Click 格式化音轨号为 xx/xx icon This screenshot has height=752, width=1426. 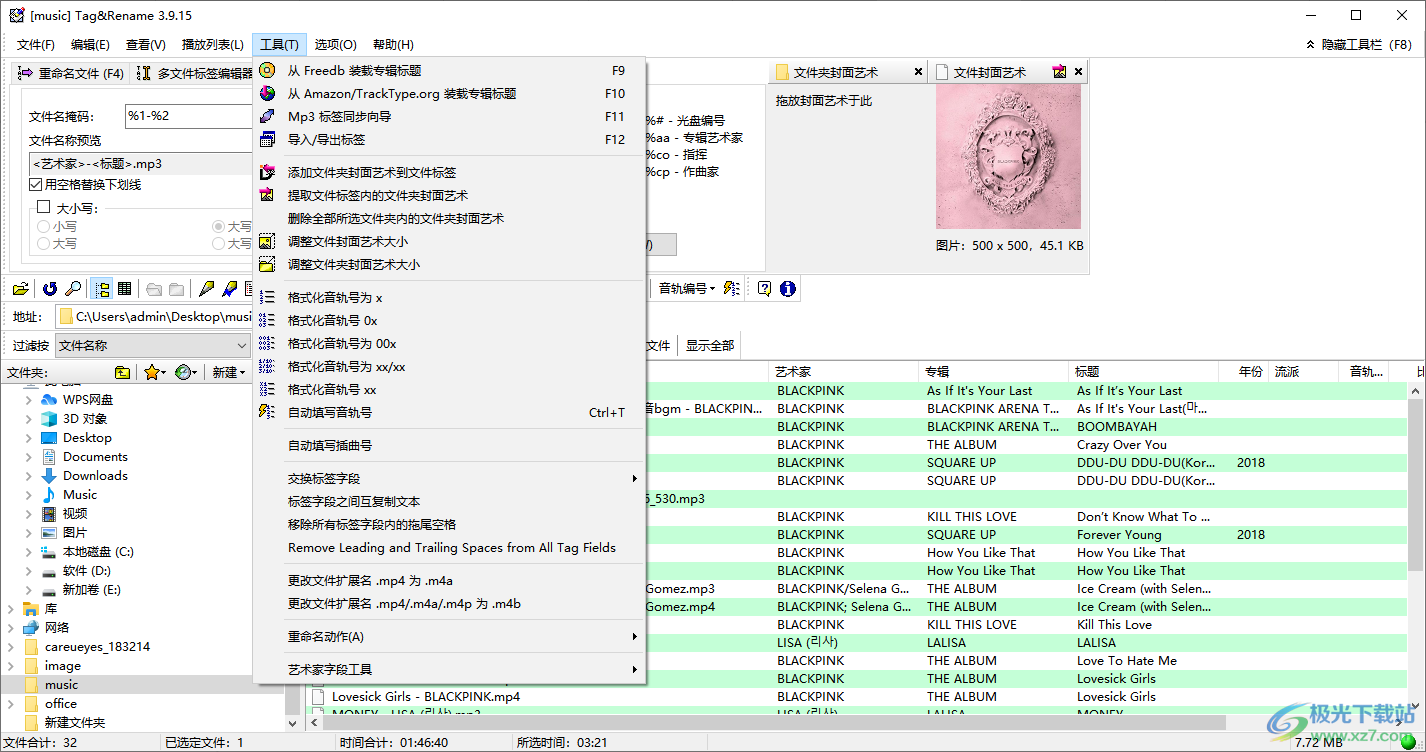267,366
